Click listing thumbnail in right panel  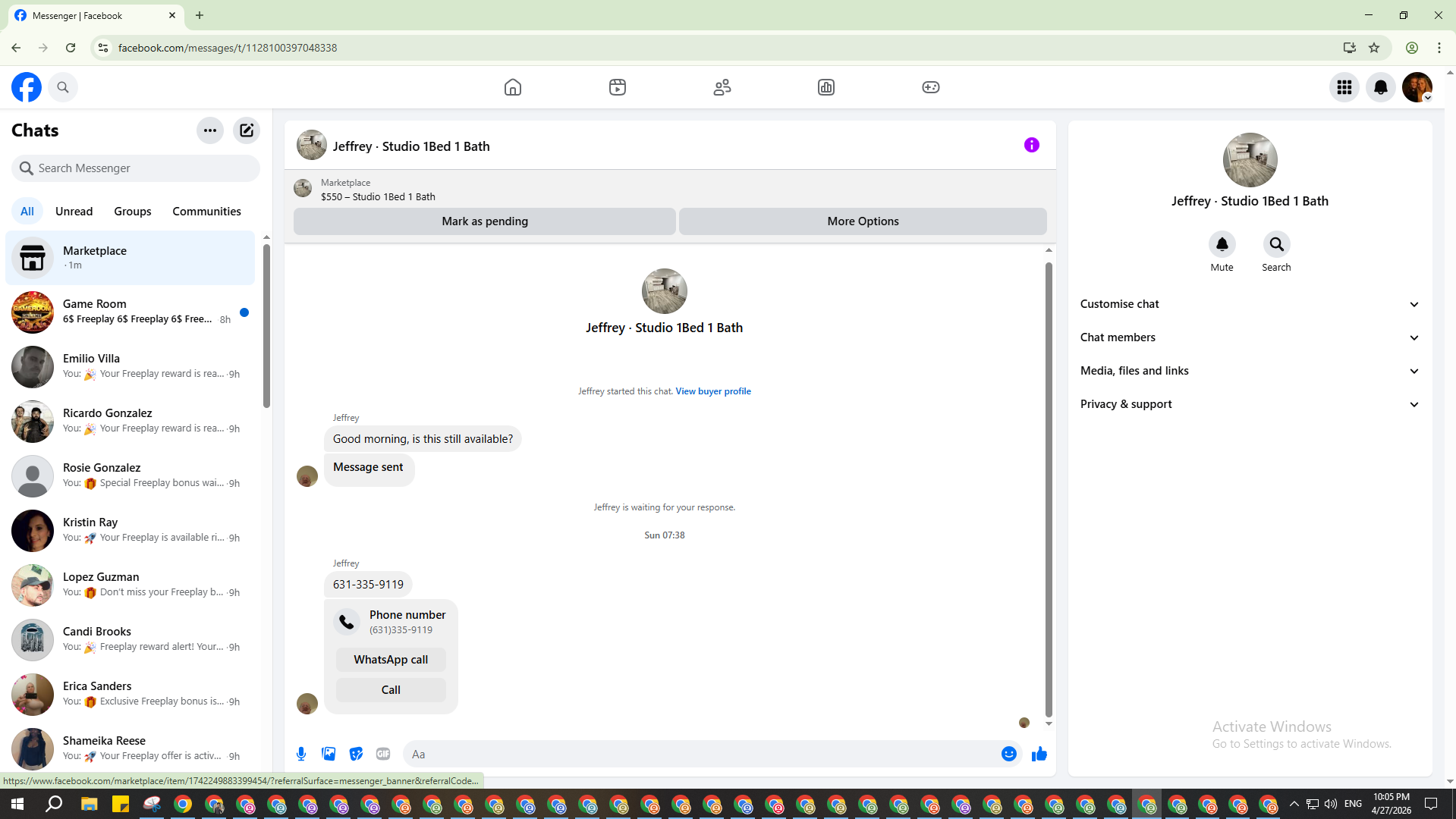coord(1250,160)
